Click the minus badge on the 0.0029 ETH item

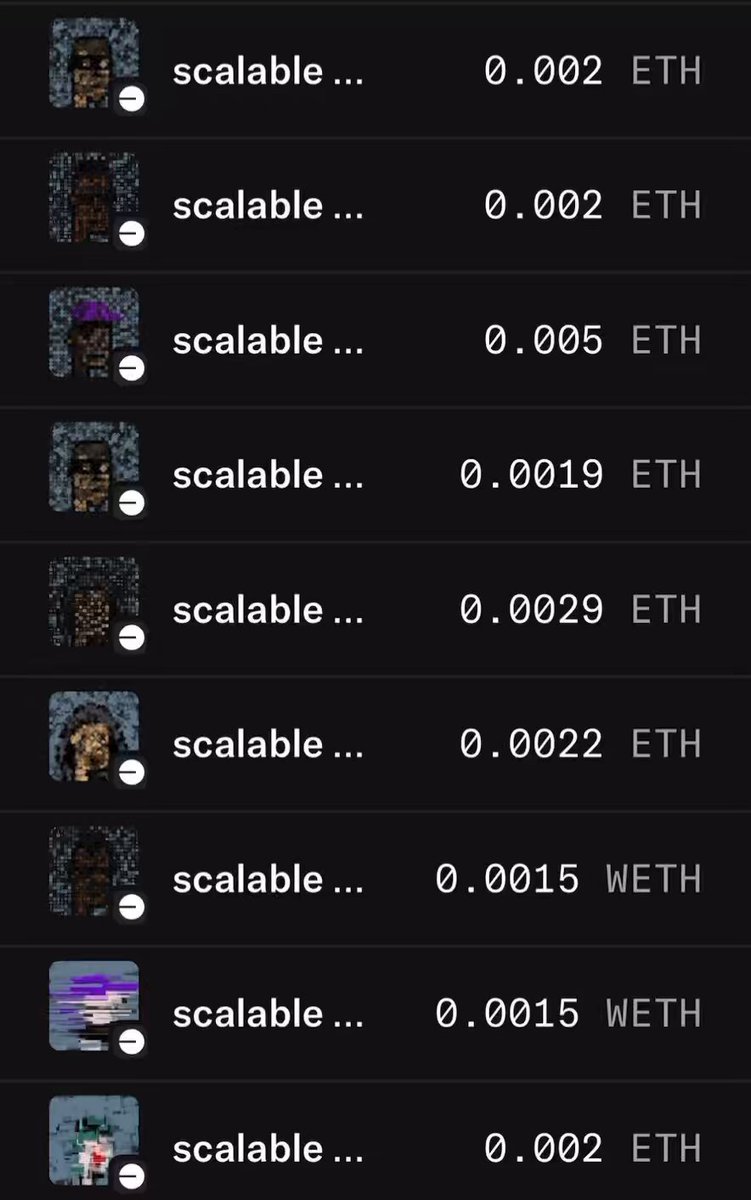tap(132, 637)
